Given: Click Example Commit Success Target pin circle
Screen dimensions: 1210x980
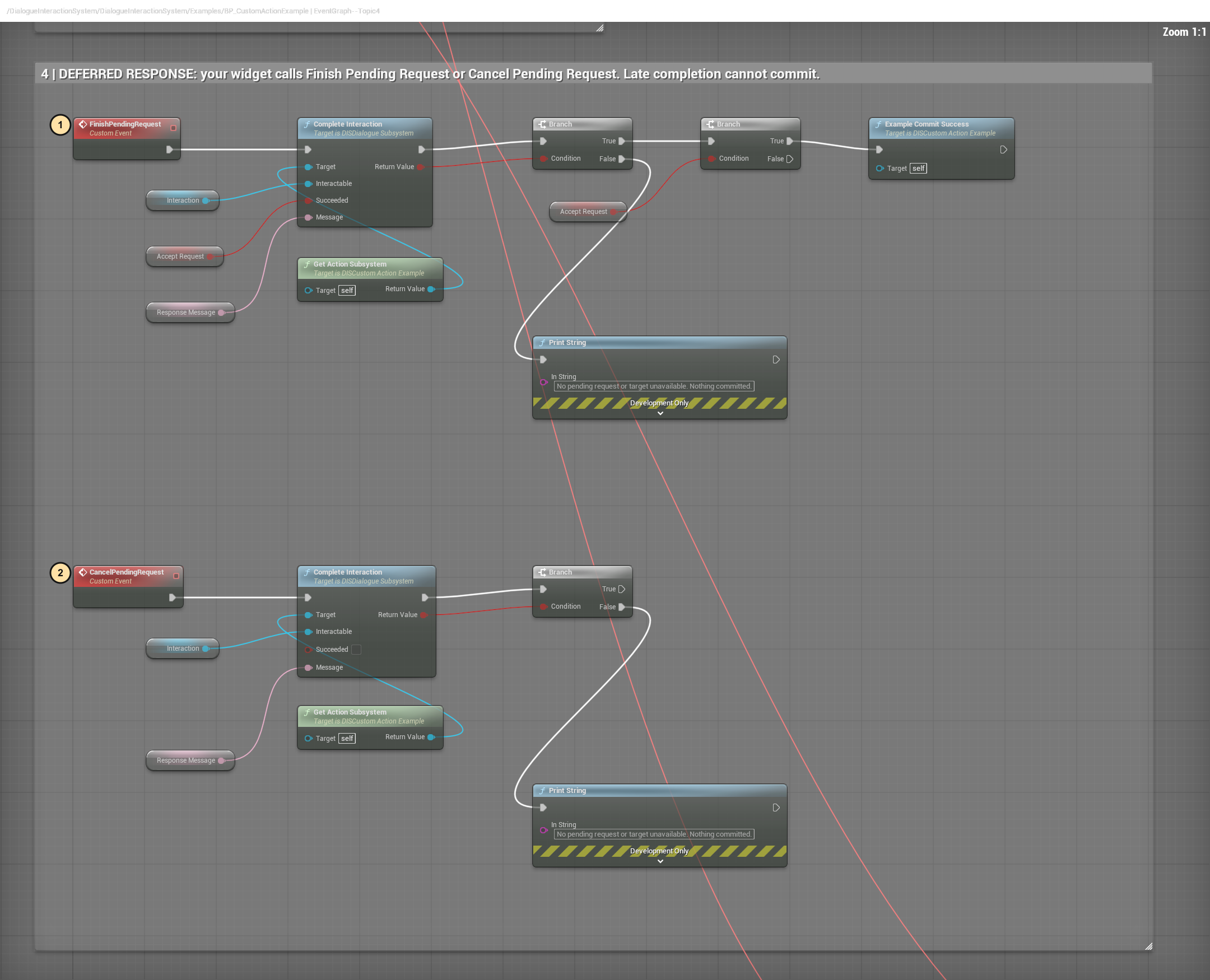Looking at the screenshot, I should pos(879,168).
